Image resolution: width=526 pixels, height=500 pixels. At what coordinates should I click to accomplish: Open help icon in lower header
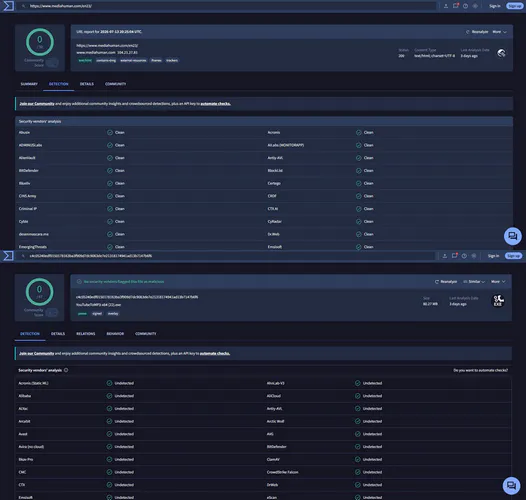point(464,256)
